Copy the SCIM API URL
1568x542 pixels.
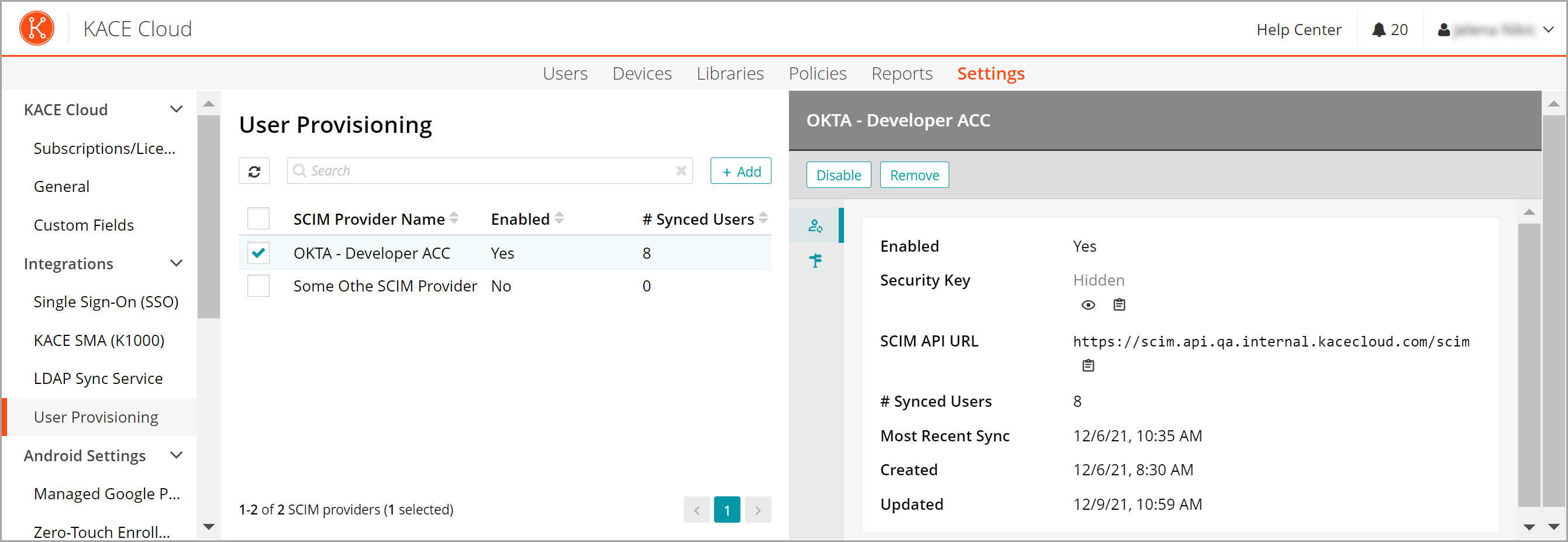point(1088,366)
